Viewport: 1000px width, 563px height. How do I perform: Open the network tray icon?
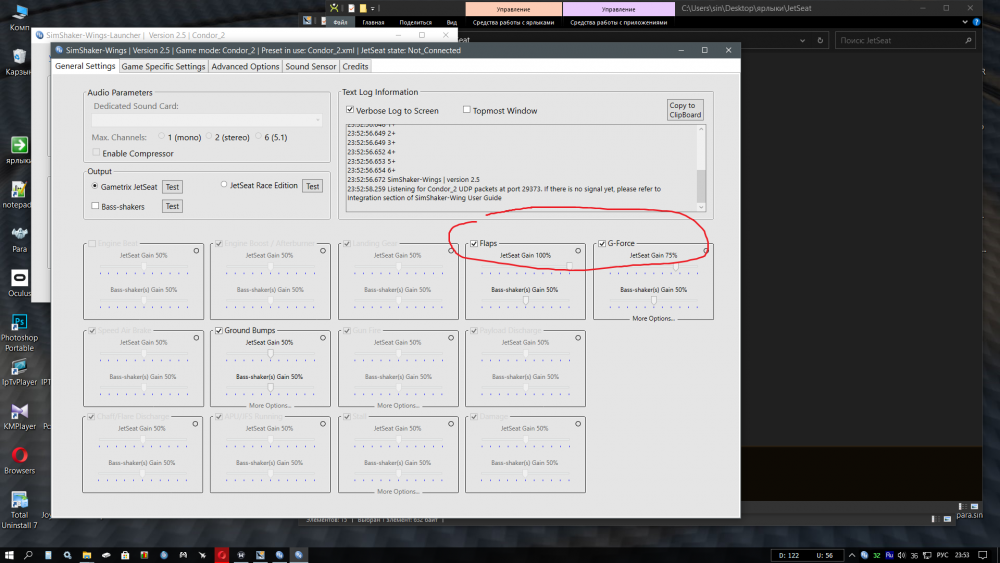point(927,555)
